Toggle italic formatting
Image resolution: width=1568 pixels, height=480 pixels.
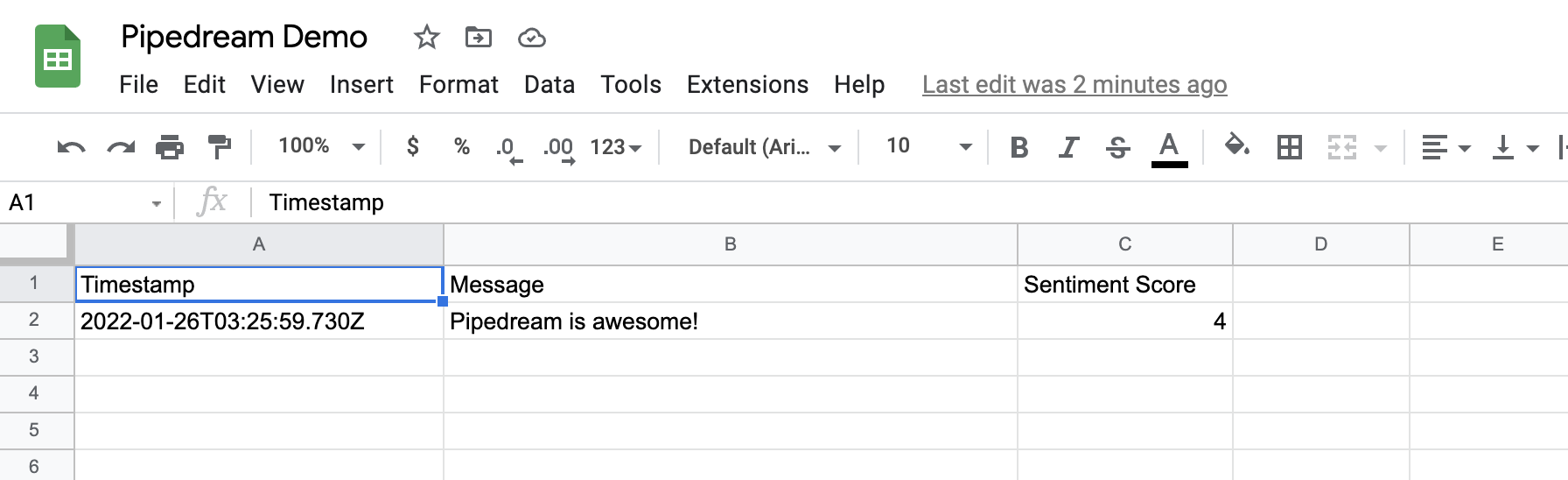point(1067,147)
